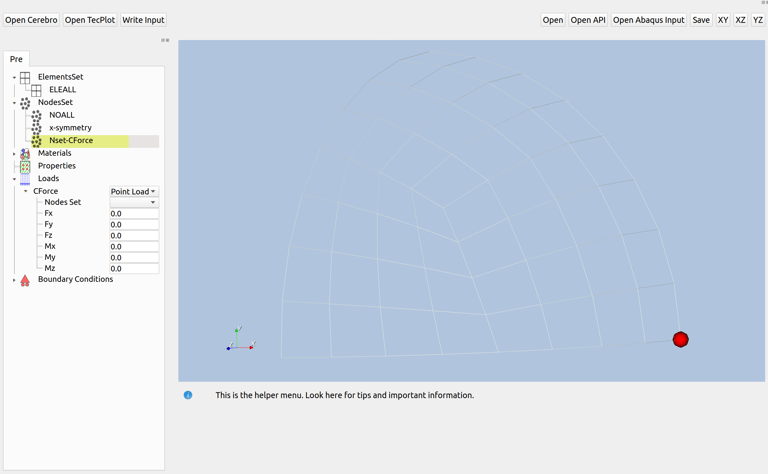Click the NodesSet dots icon

[25, 103]
